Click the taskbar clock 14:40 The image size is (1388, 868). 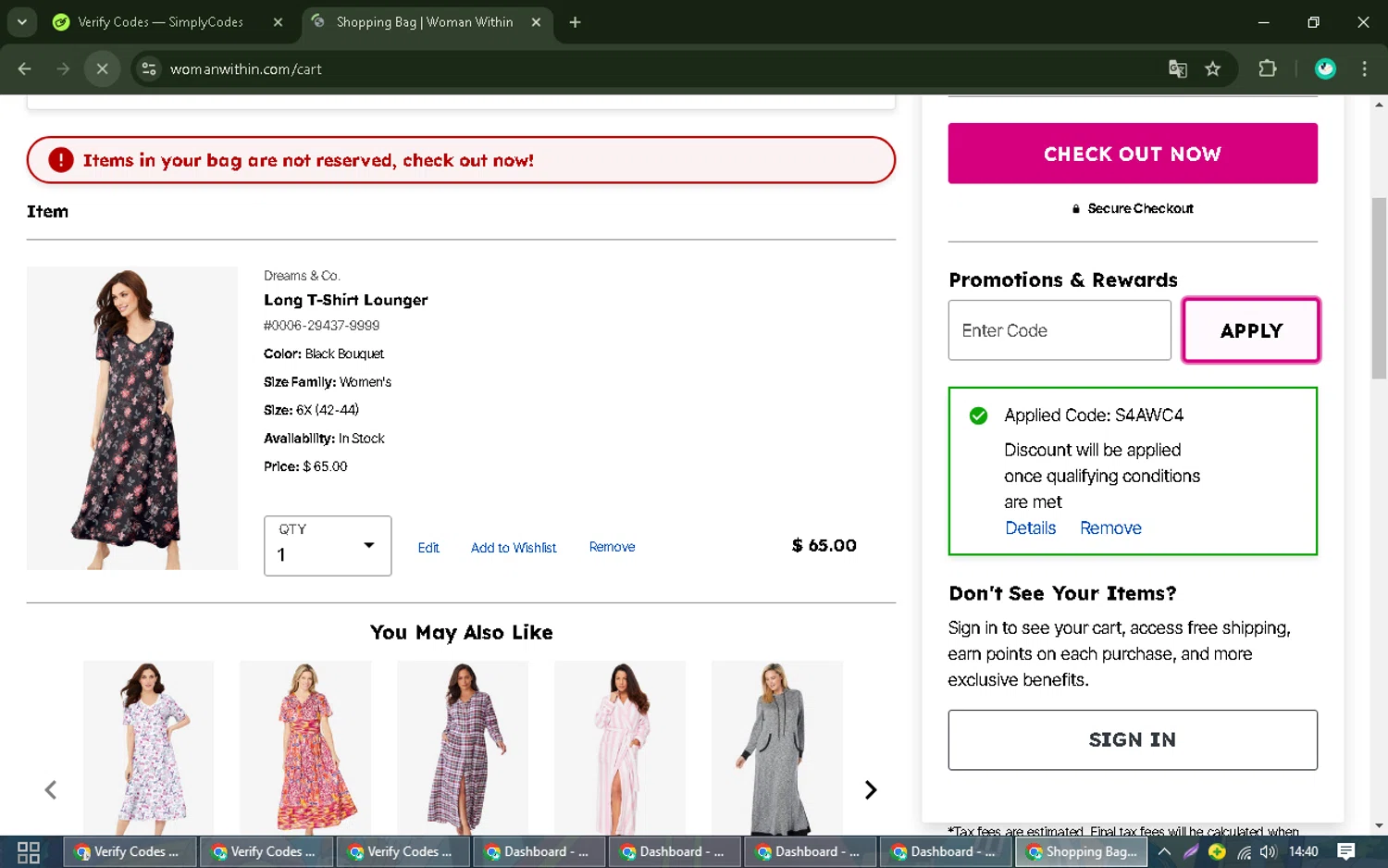point(1303,852)
